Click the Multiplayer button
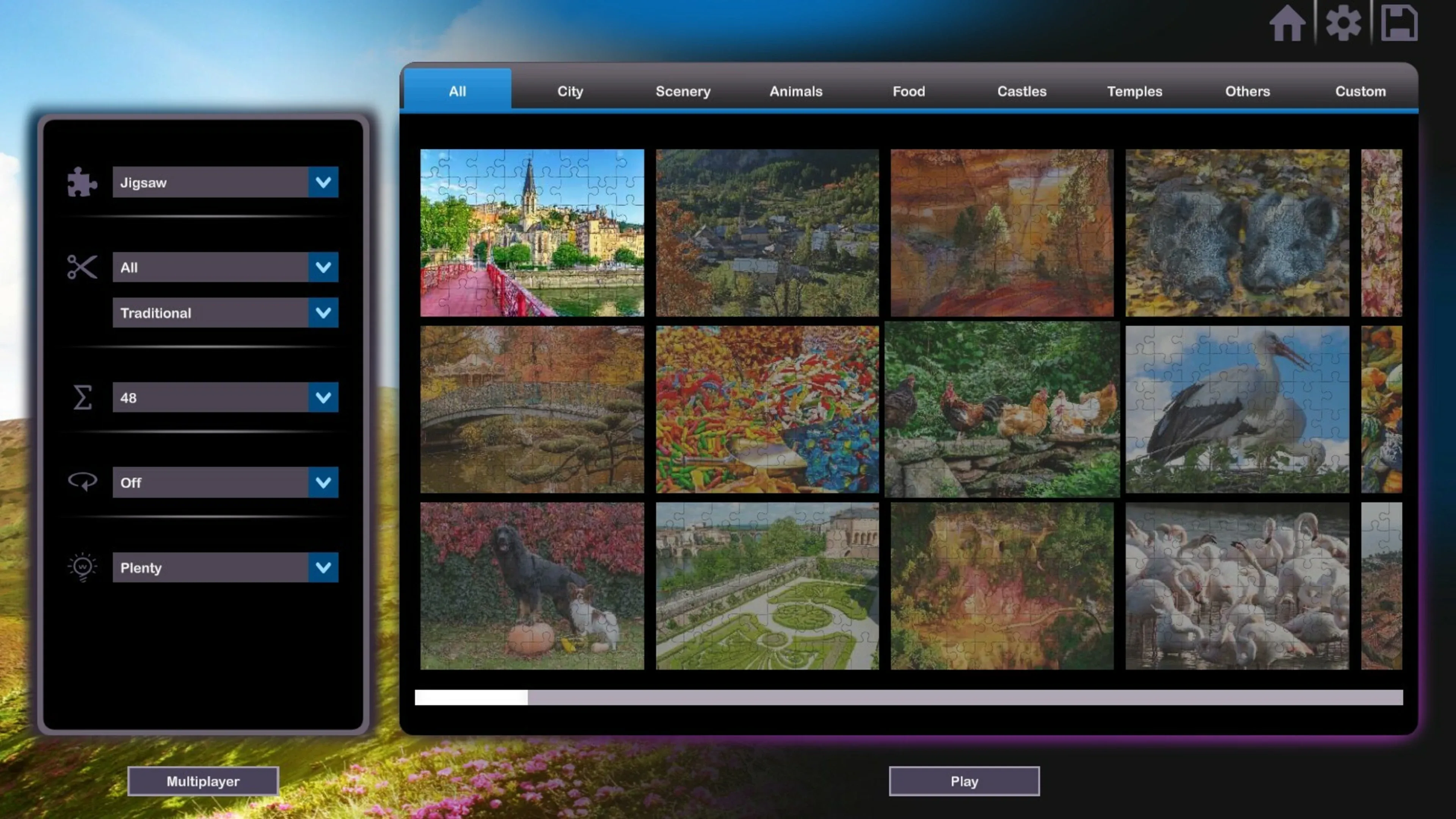The image size is (1456, 819). pyautogui.click(x=203, y=781)
